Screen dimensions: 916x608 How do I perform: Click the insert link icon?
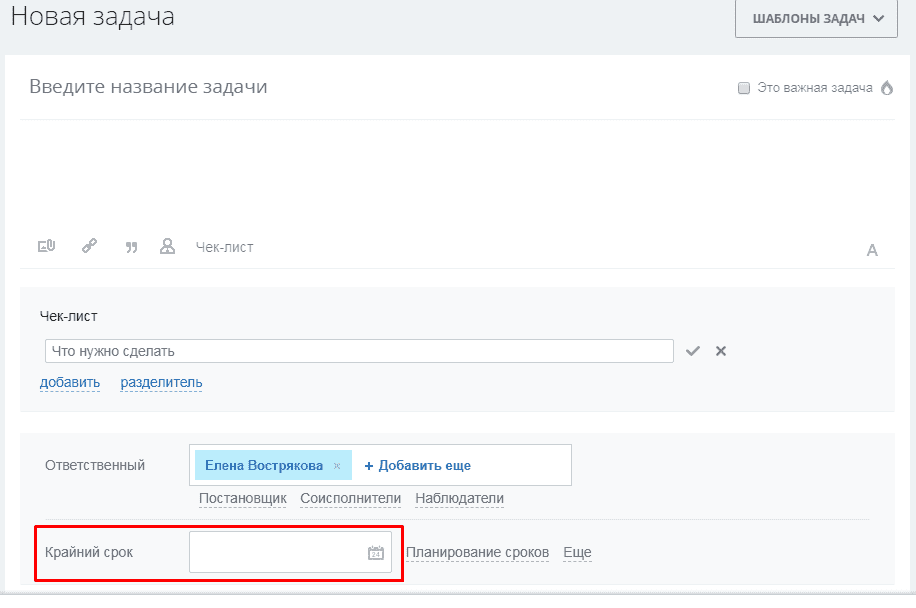89,246
